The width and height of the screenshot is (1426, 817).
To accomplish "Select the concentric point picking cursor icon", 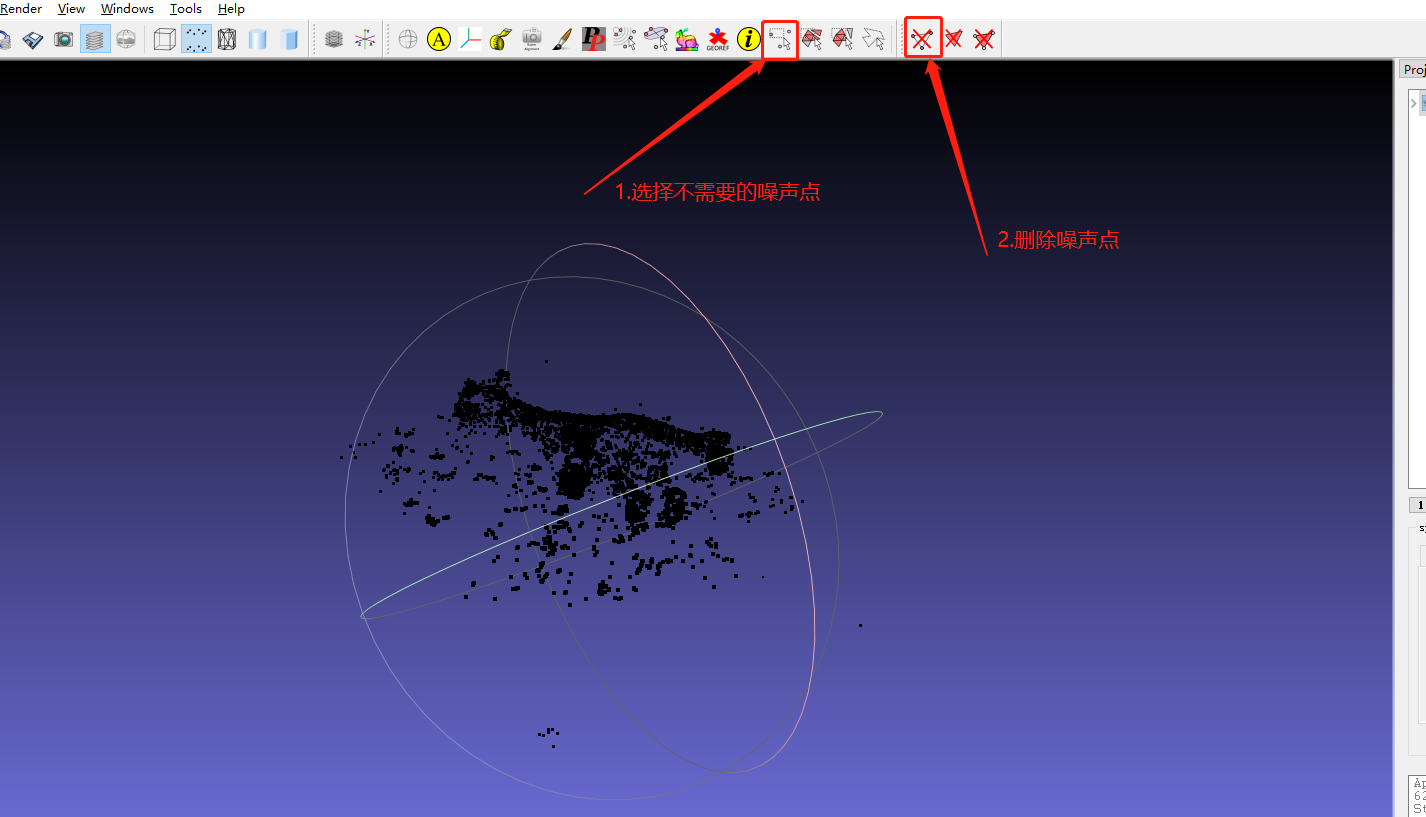I will pos(625,39).
